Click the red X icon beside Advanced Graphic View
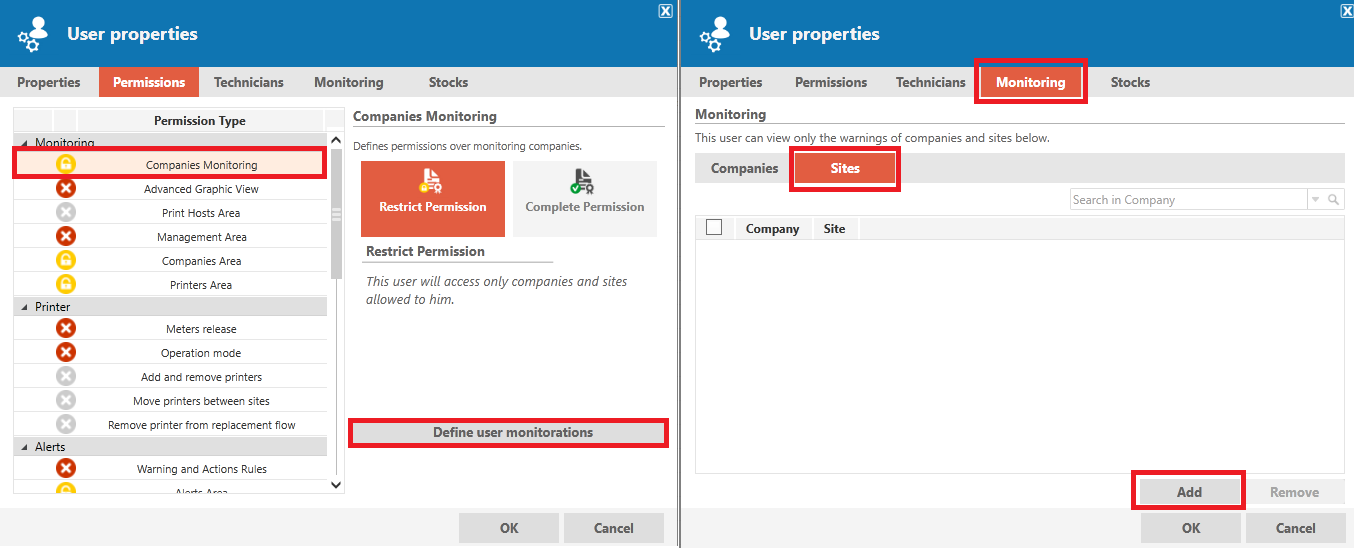 click(66, 188)
